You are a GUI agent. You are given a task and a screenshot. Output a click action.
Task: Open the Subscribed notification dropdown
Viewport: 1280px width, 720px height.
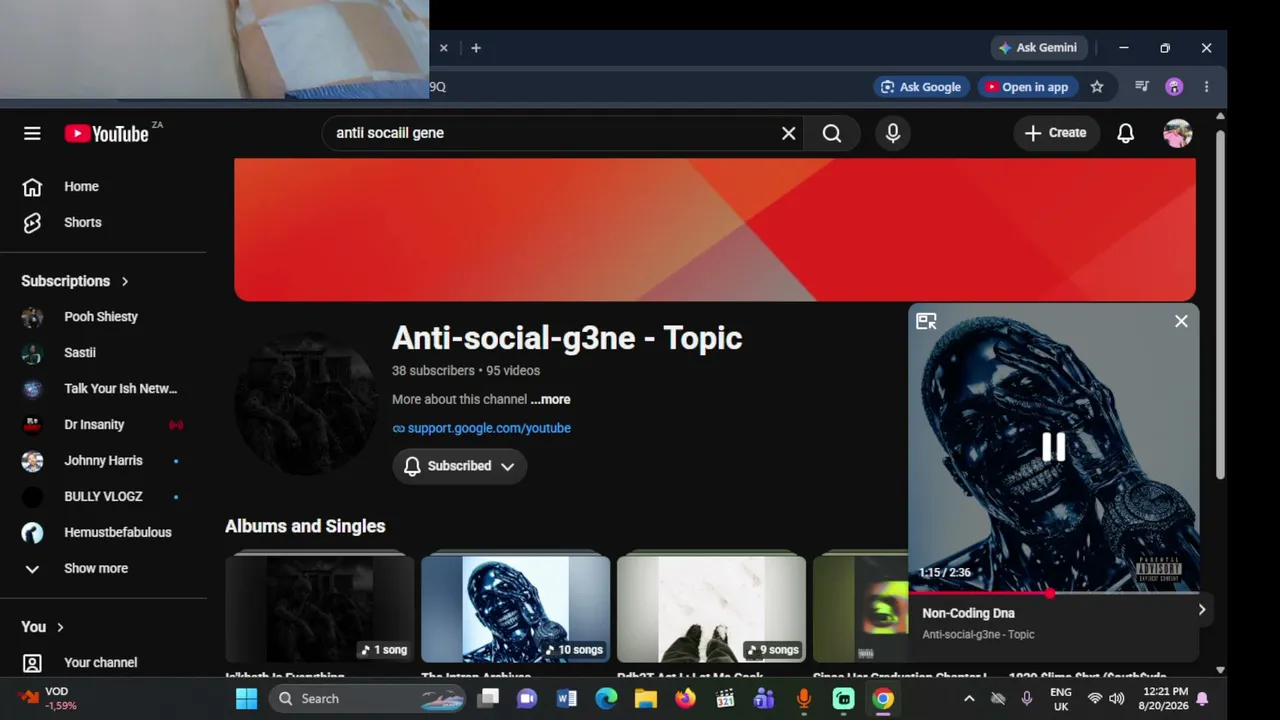click(459, 466)
